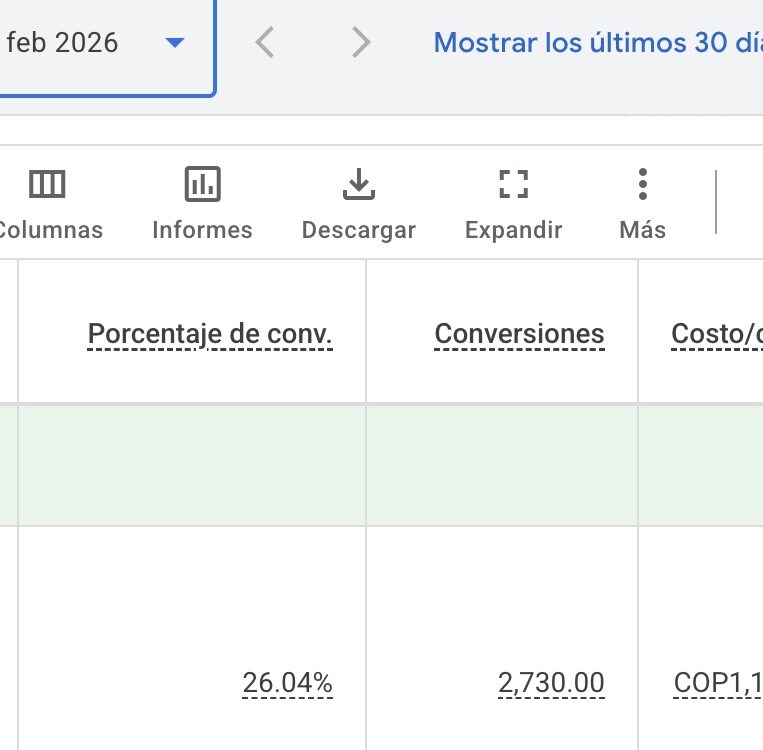763x750 pixels.
Task: Go to the next date period arrow
Action: click(361, 42)
